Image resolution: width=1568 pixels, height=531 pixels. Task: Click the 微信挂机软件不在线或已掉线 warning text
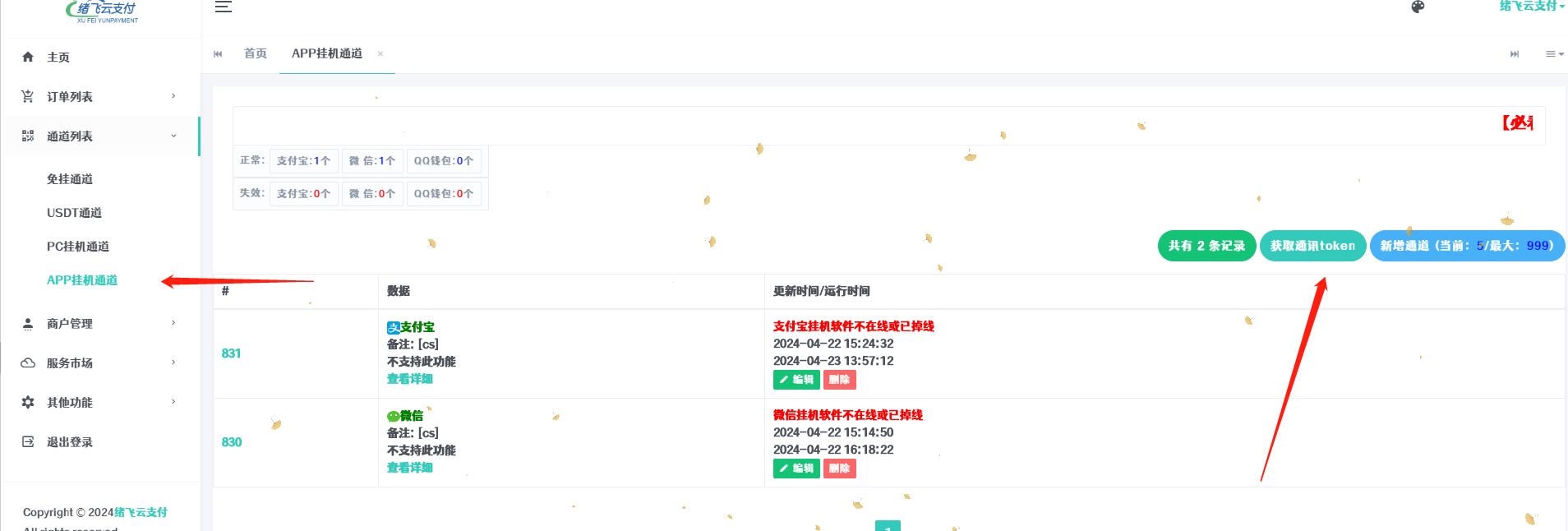tap(848, 415)
